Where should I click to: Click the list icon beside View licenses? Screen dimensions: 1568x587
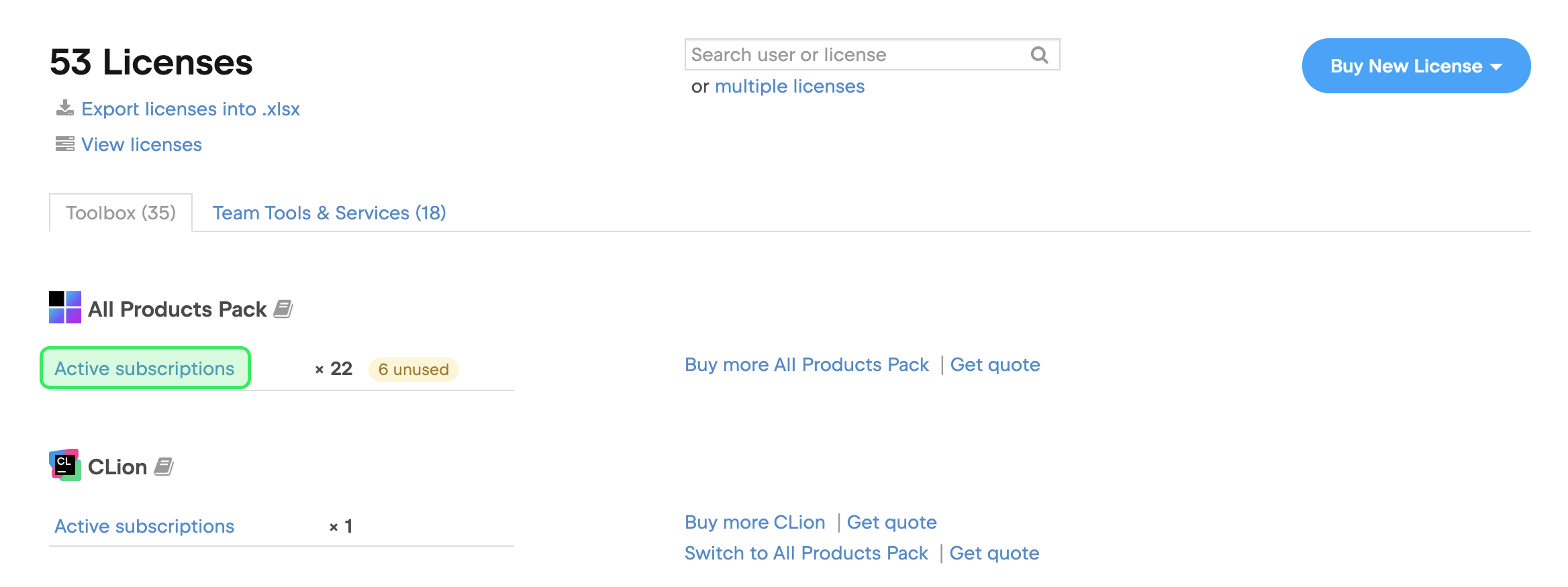pyautogui.click(x=64, y=144)
